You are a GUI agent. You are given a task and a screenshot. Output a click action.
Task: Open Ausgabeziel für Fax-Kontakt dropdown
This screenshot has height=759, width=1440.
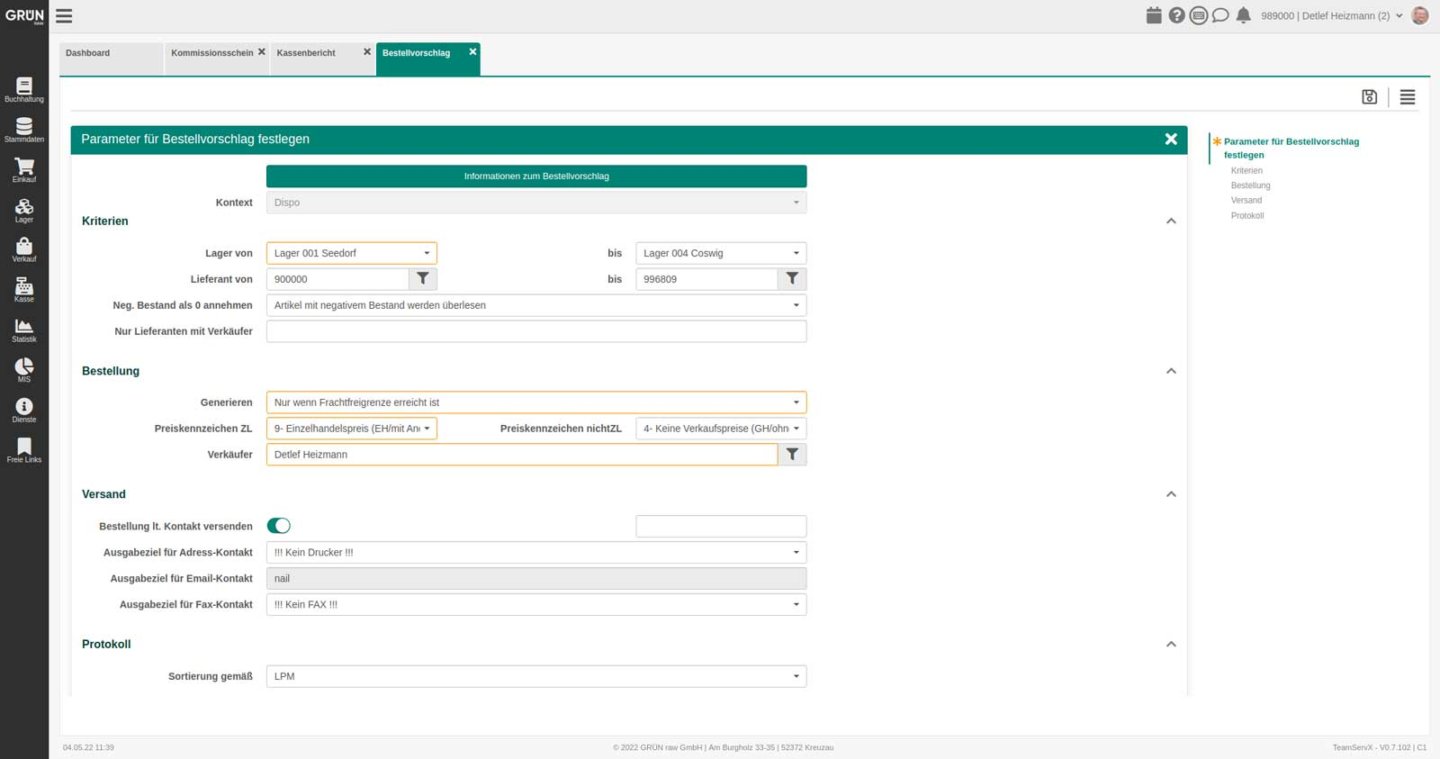click(x=536, y=604)
